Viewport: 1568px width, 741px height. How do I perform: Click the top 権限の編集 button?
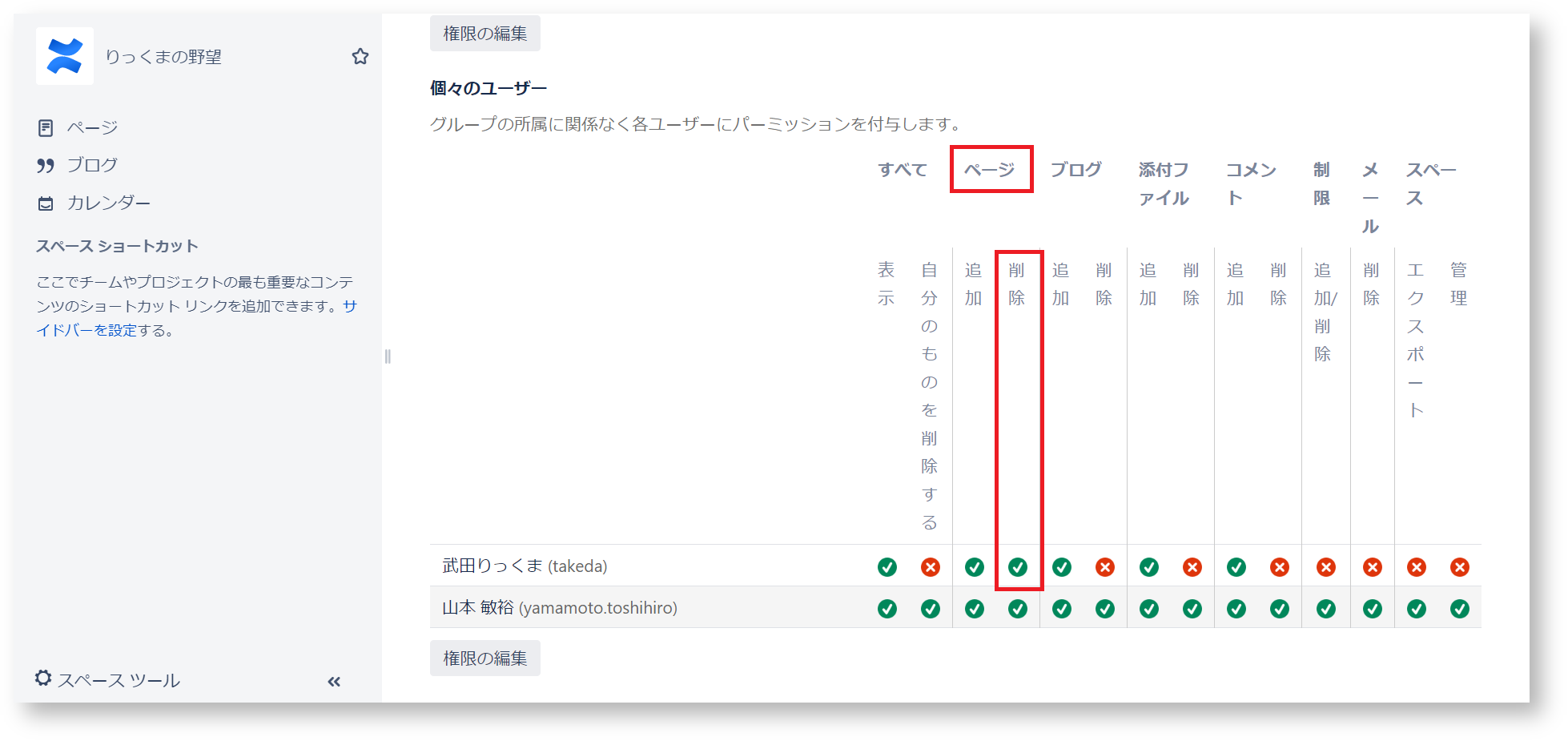click(484, 33)
